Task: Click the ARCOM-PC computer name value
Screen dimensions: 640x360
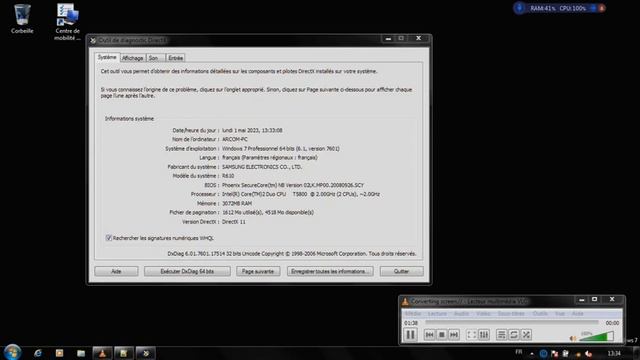Action: (235, 139)
